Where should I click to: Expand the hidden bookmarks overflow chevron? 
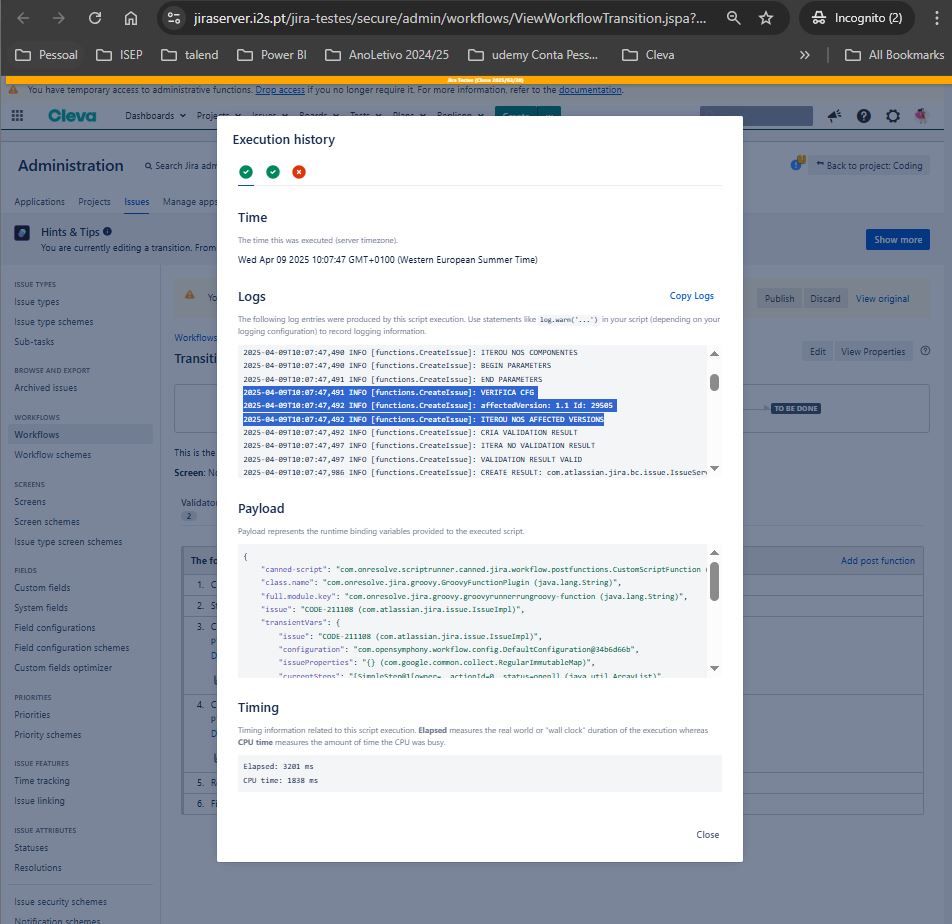click(x=804, y=55)
